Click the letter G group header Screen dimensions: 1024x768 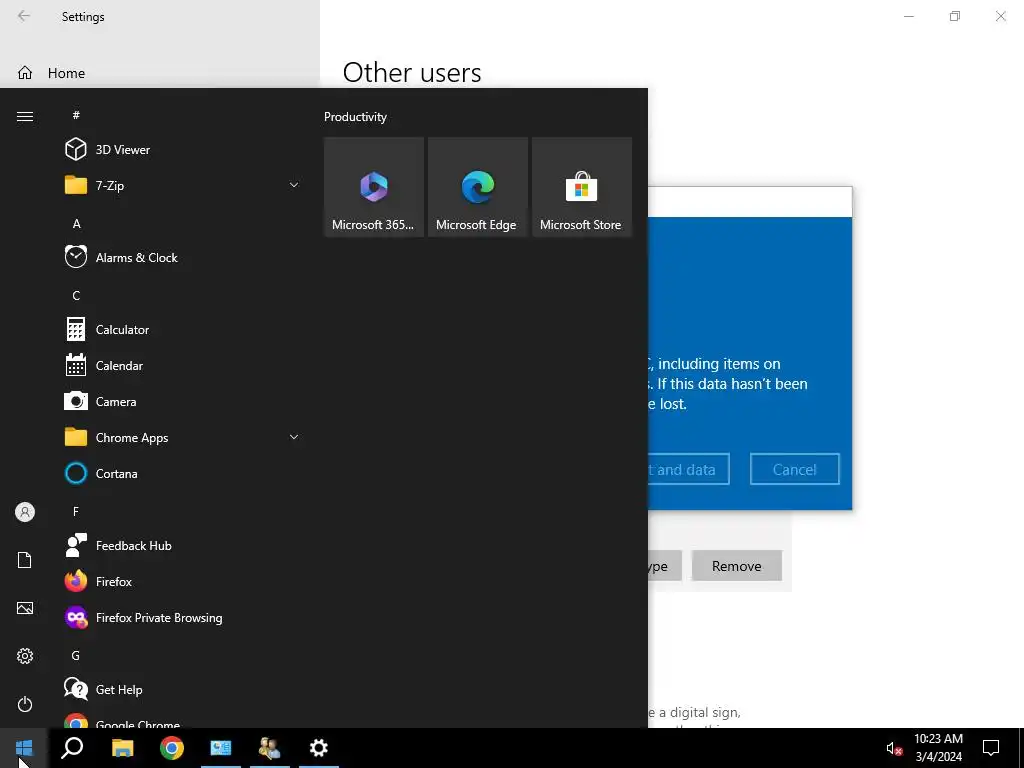pos(76,655)
